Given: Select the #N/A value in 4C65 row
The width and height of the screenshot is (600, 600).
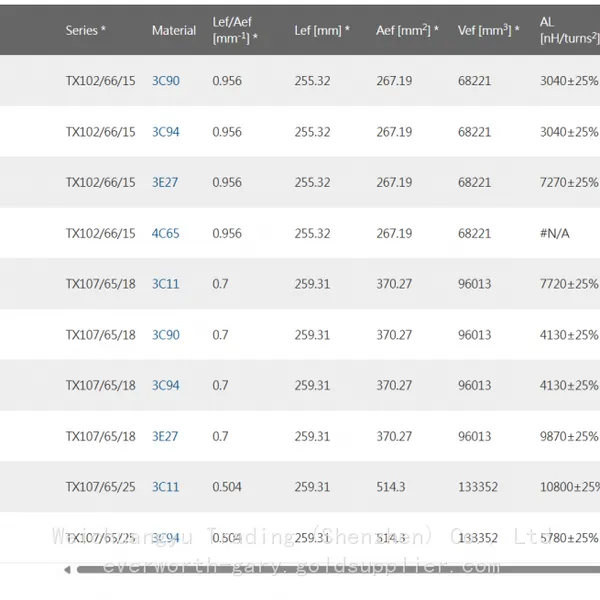Looking at the screenshot, I should [x=554, y=233].
